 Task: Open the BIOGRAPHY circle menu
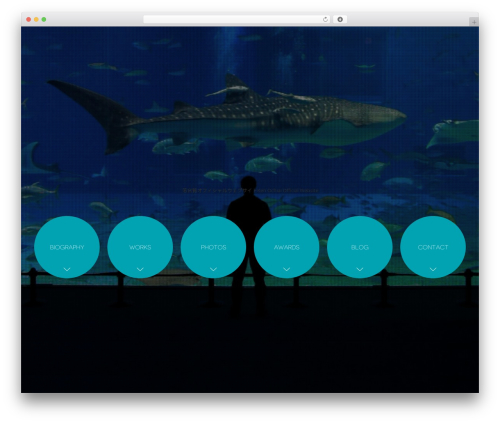67,247
